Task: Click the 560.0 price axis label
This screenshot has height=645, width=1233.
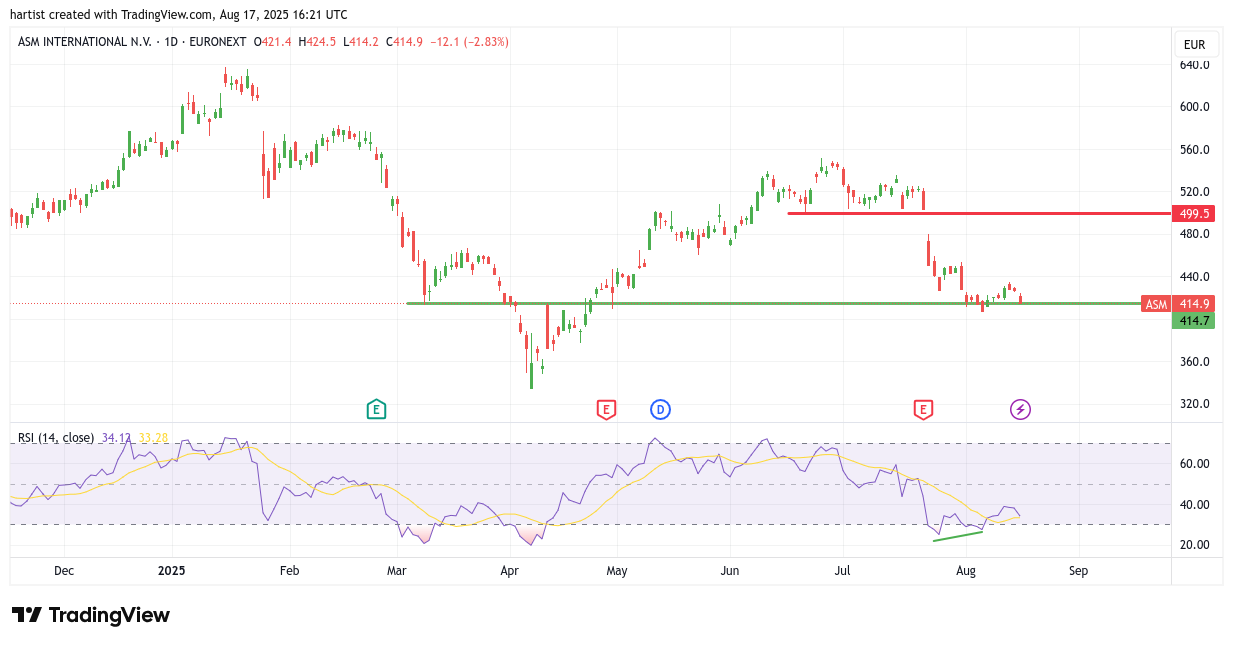Action: click(x=1195, y=150)
